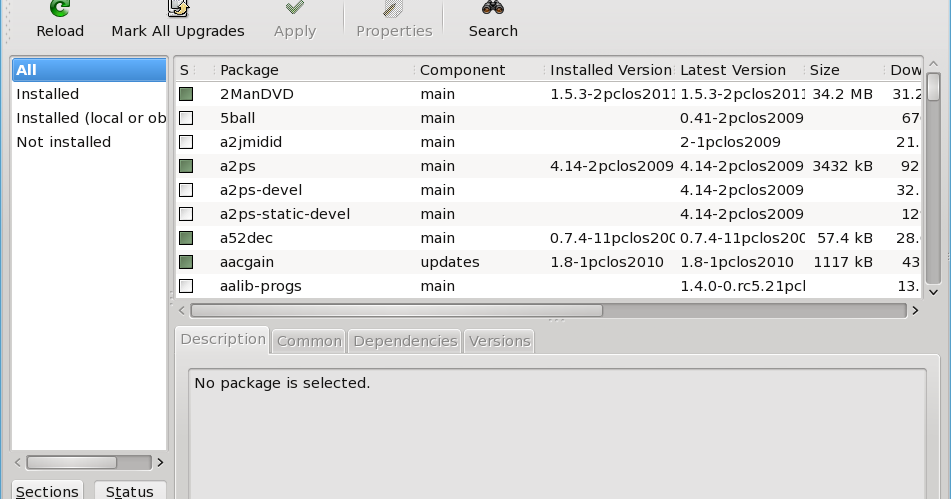Click the Mark All Upgrades icon
The image size is (951, 499).
[178, 8]
